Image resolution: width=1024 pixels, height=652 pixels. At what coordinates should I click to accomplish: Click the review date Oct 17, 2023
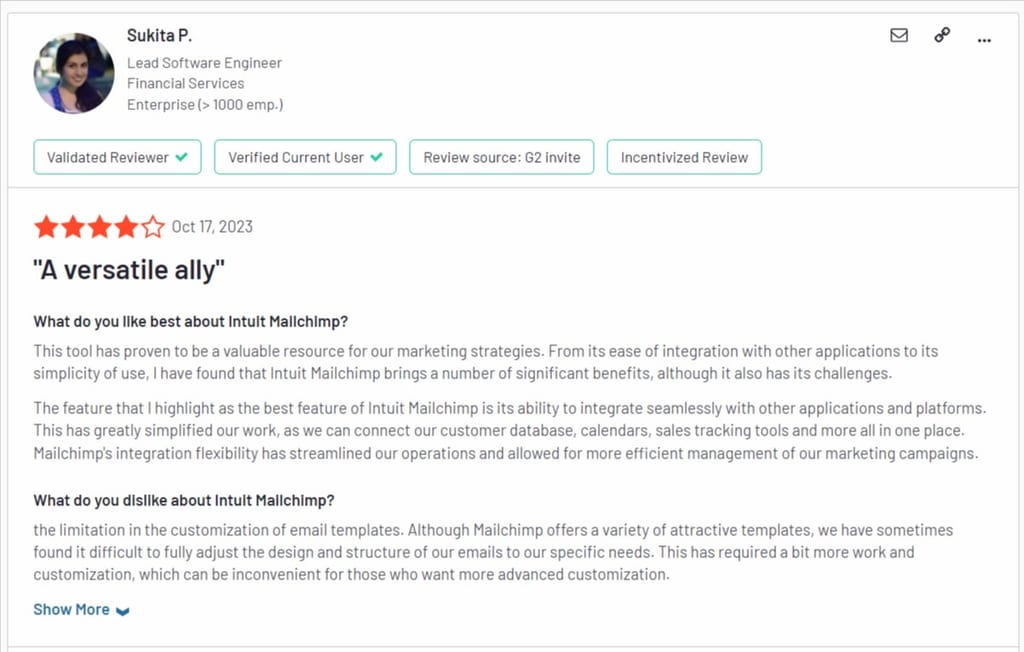click(212, 227)
